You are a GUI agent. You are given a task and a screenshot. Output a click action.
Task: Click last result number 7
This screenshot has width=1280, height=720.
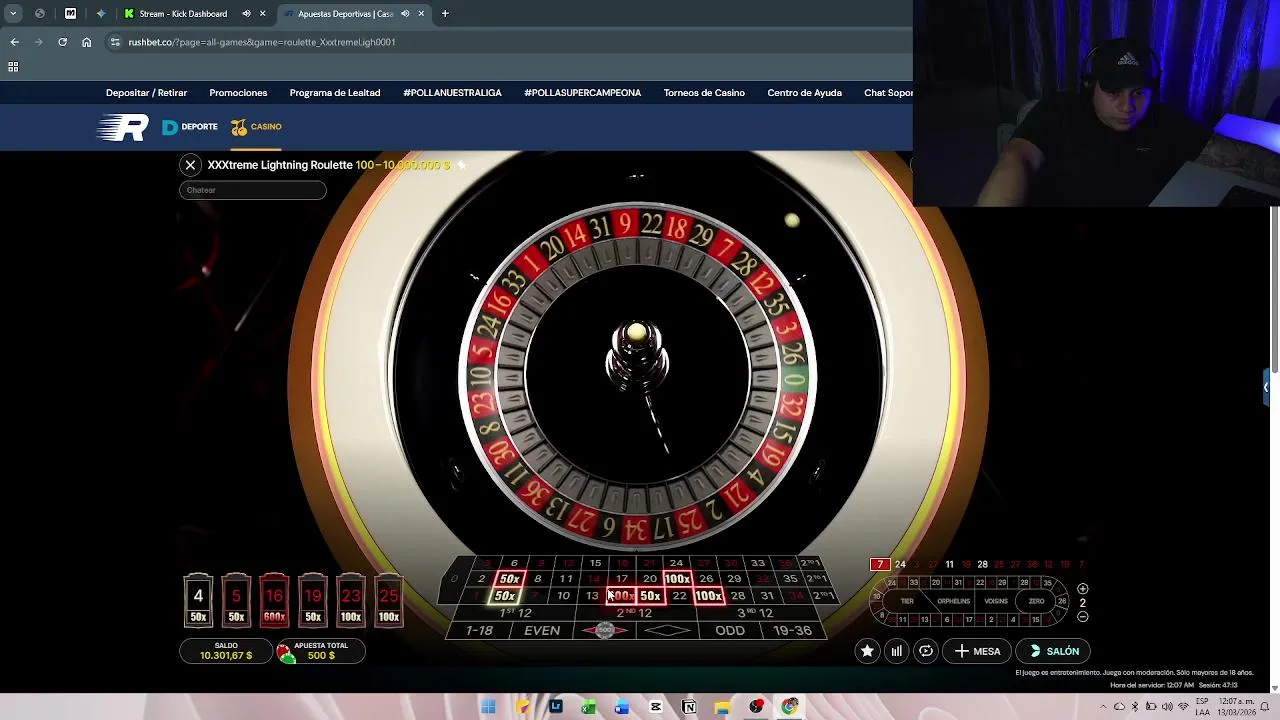pos(880,565)
